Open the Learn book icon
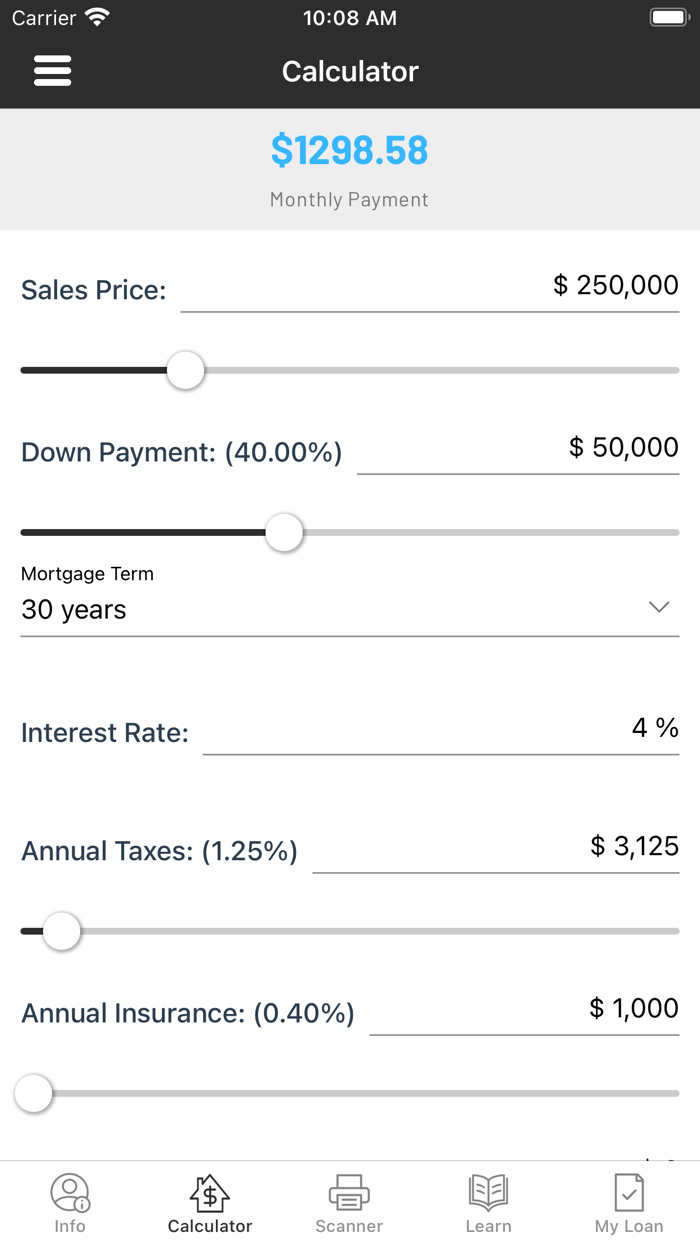Viewport: 700px width, 1244px height. point(488,1193)
